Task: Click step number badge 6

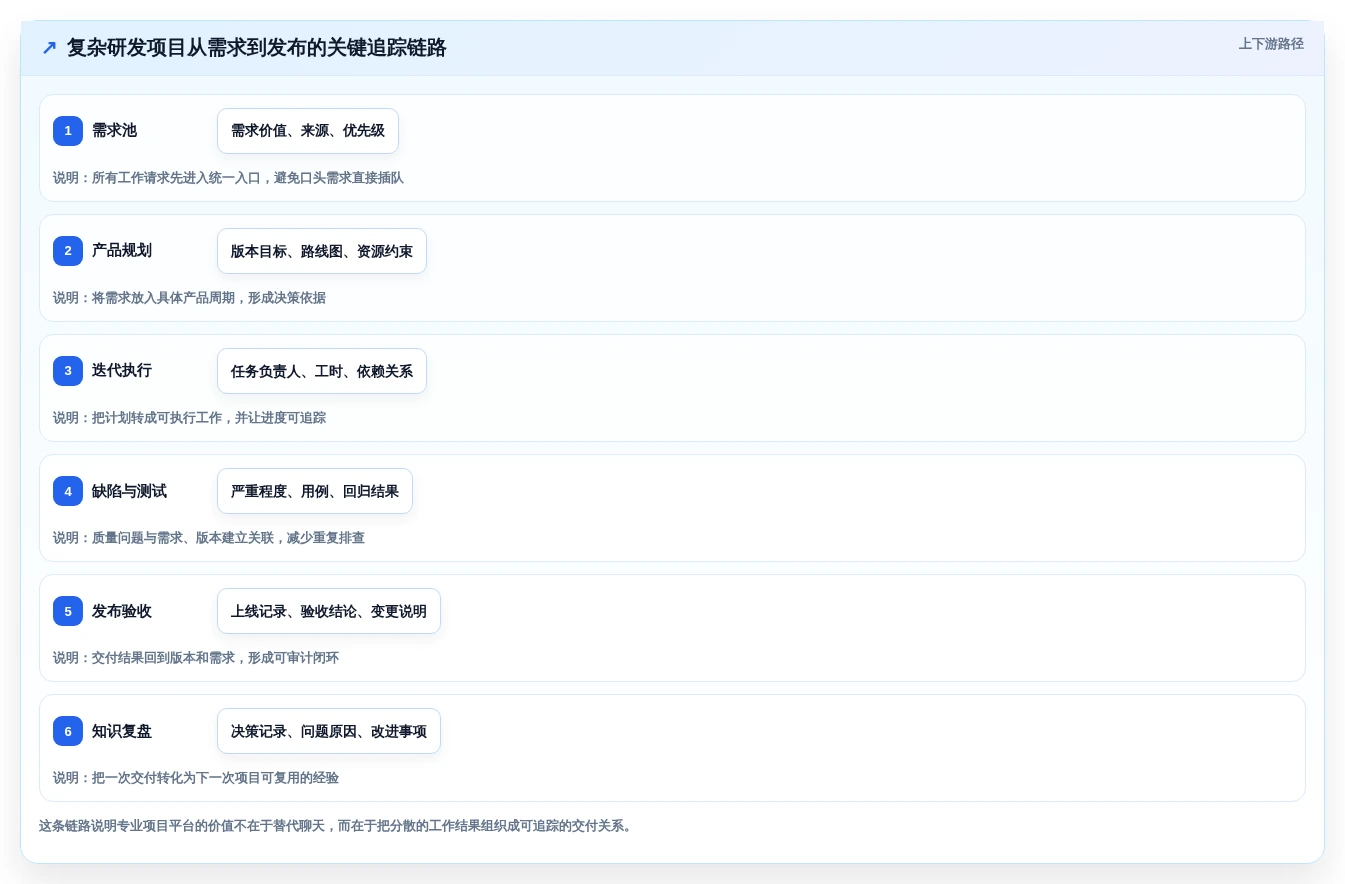Action: coord(68,731)
